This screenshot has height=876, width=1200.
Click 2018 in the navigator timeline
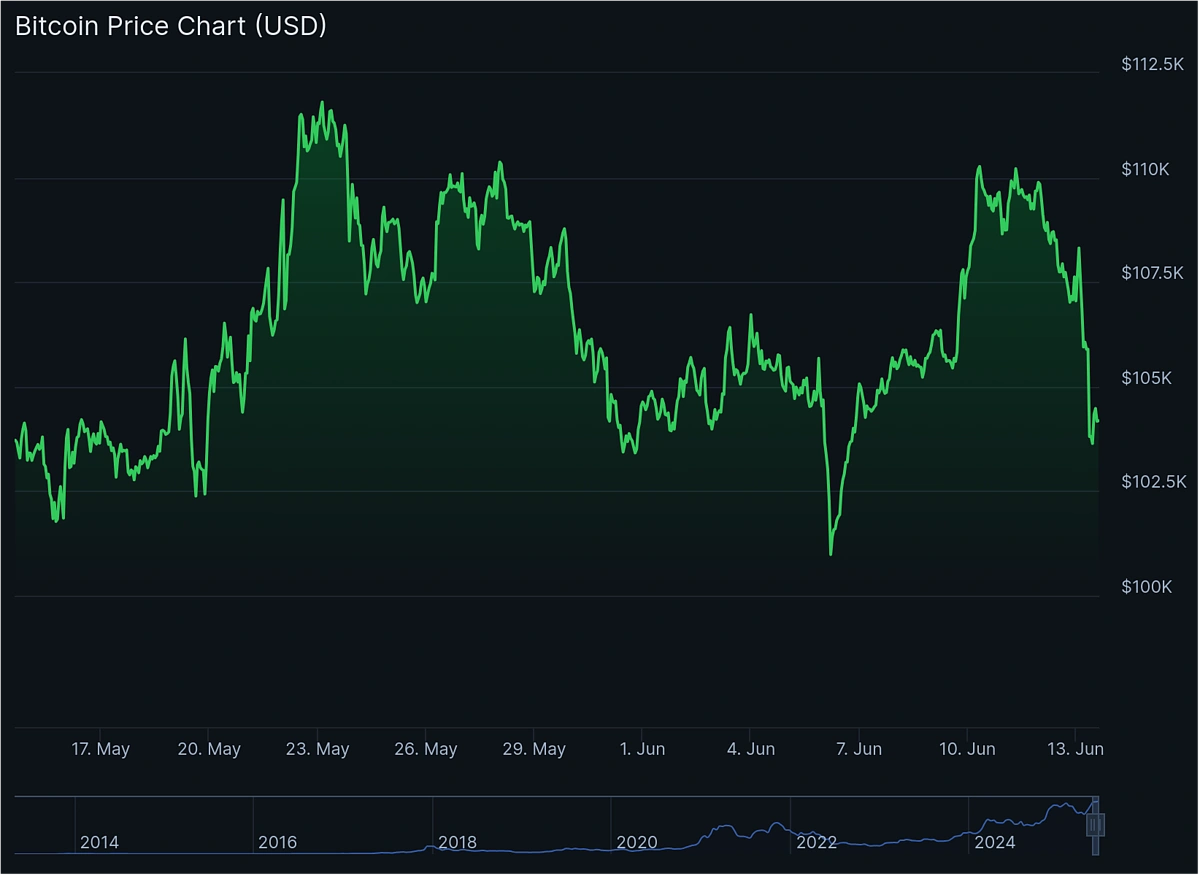(x=457, y=843)
